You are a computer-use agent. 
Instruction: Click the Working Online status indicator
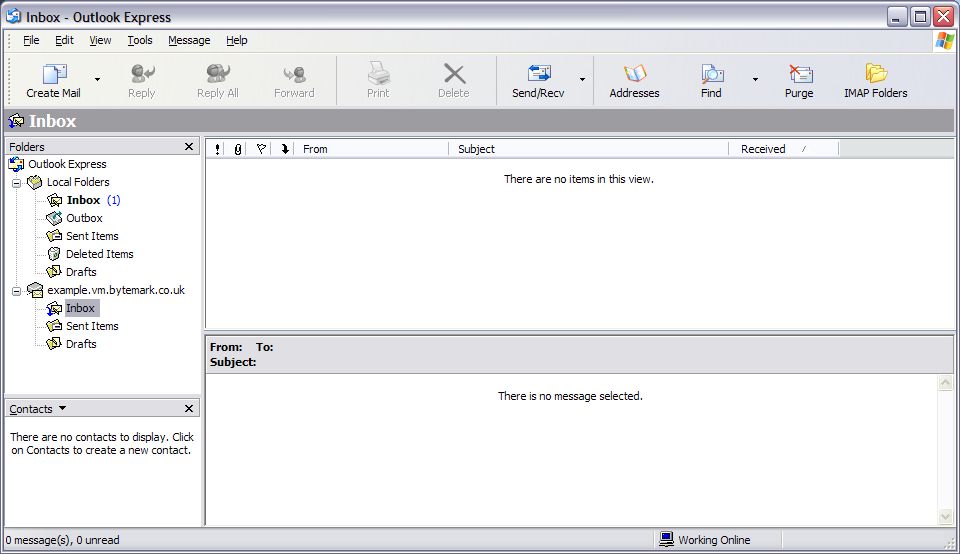705,540
